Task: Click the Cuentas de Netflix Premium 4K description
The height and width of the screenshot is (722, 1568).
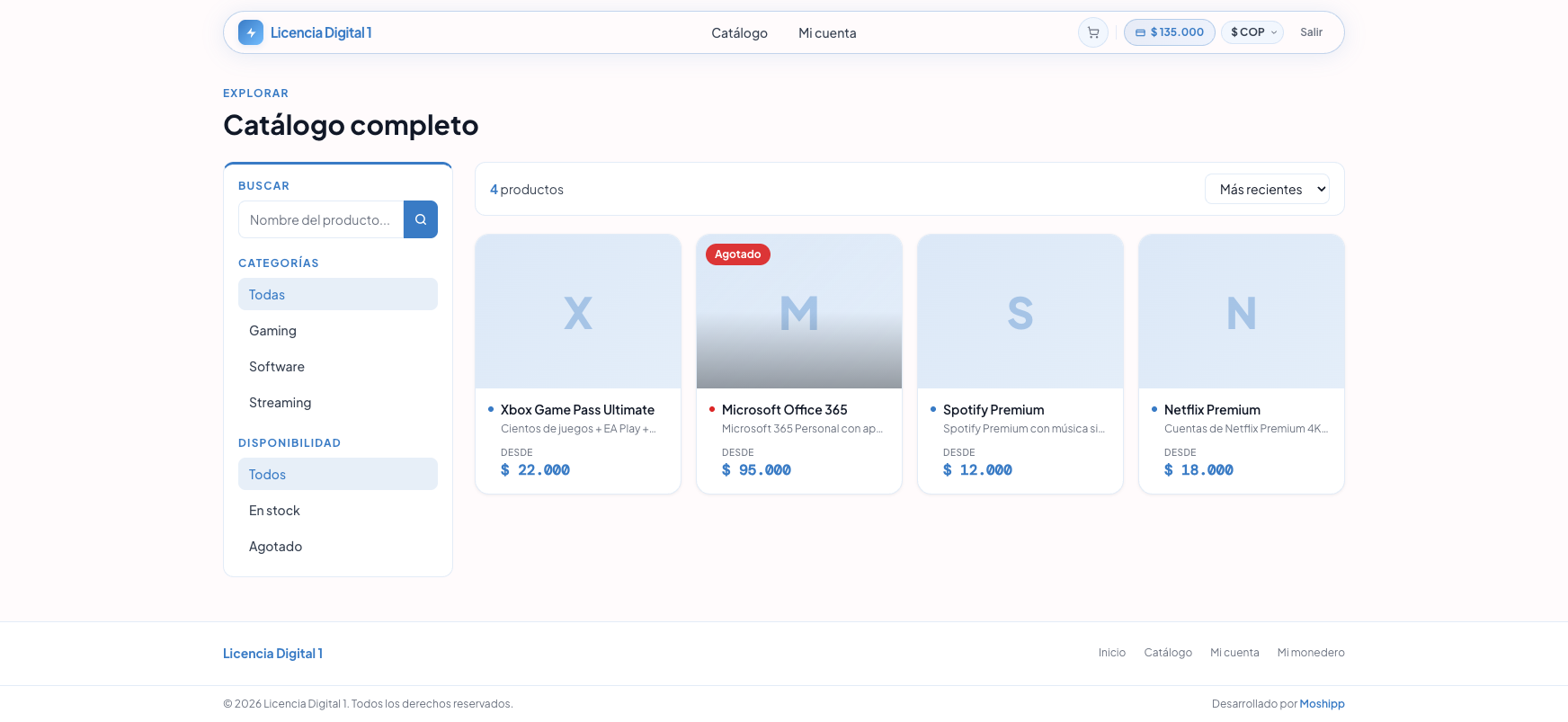Action: click(x=1246, y=429)
